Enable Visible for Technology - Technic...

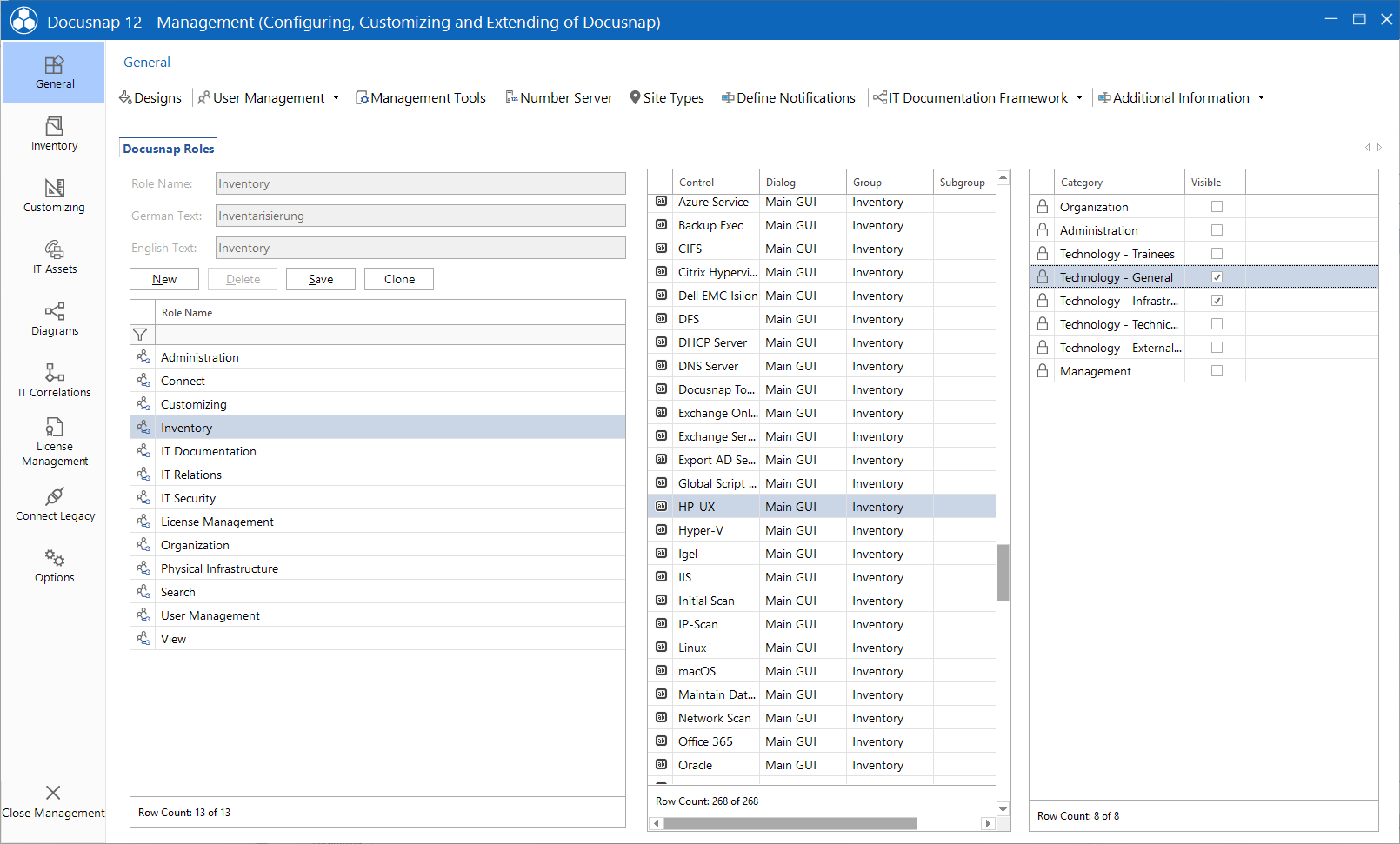point(1217,324)
